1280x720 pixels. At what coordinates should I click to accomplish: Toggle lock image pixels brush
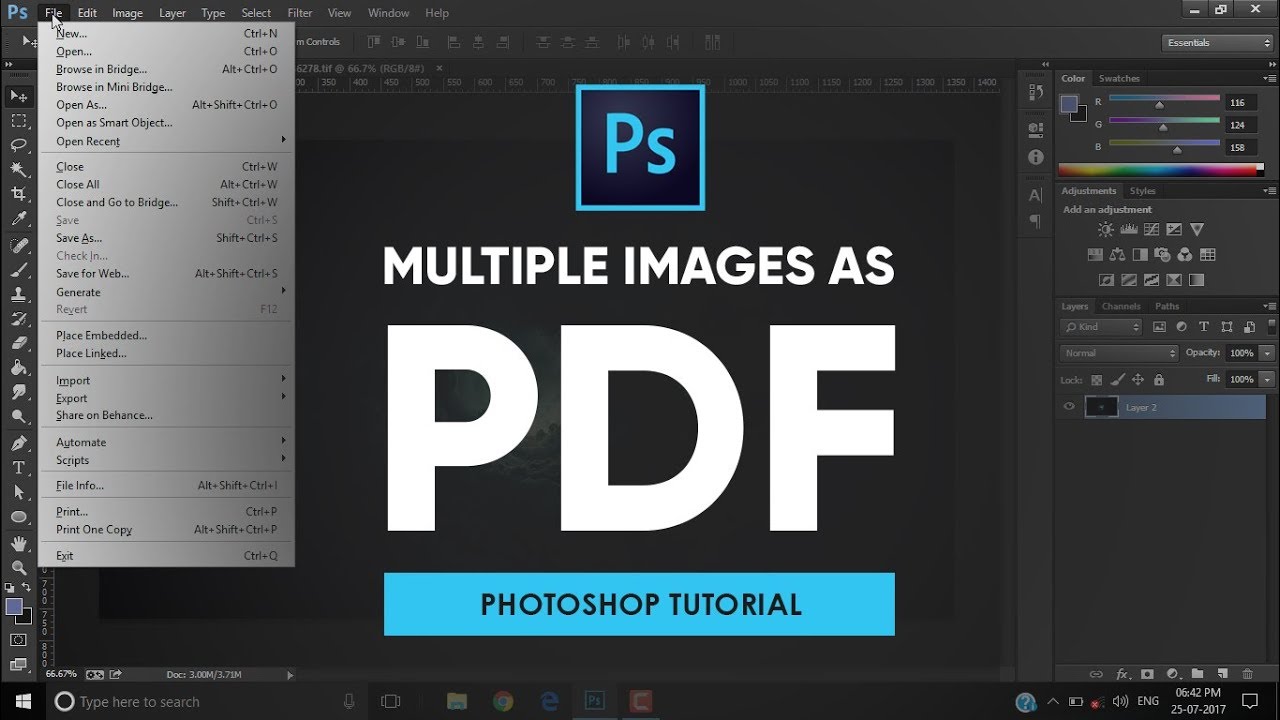click(x=1118, y=380)
